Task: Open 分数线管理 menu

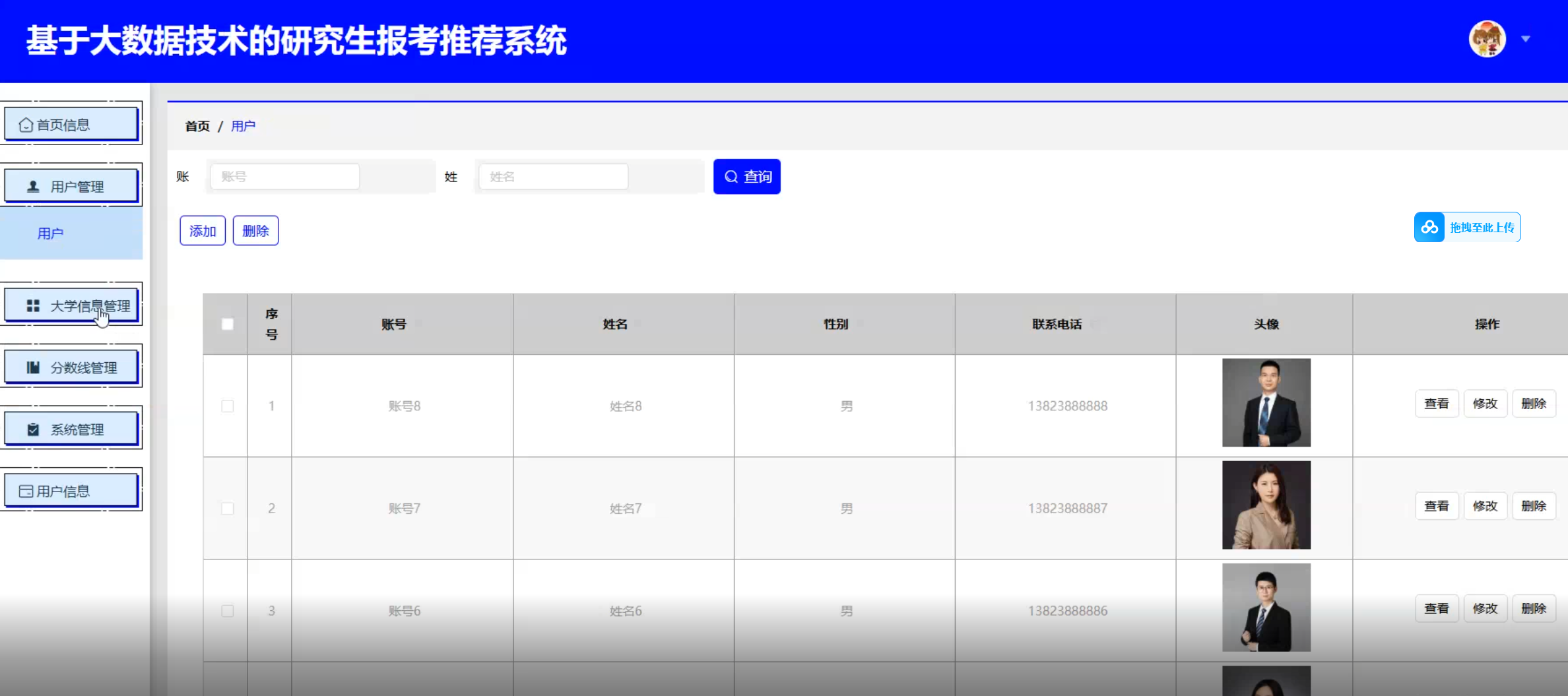Action: coord(71,367)
